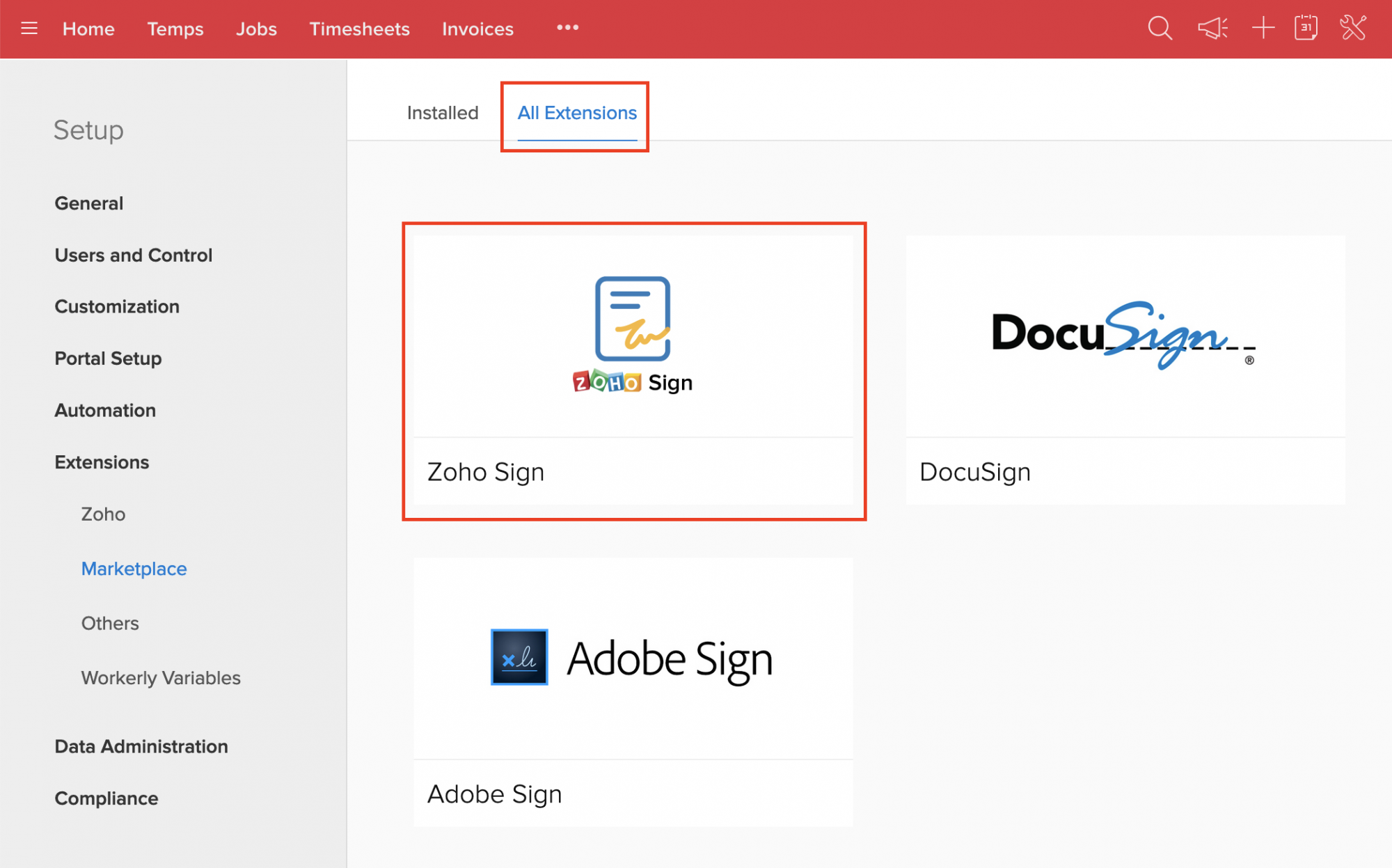Click the plus quick-create icon
This screenshot has height=868, width=1392.
(1263, 29)
